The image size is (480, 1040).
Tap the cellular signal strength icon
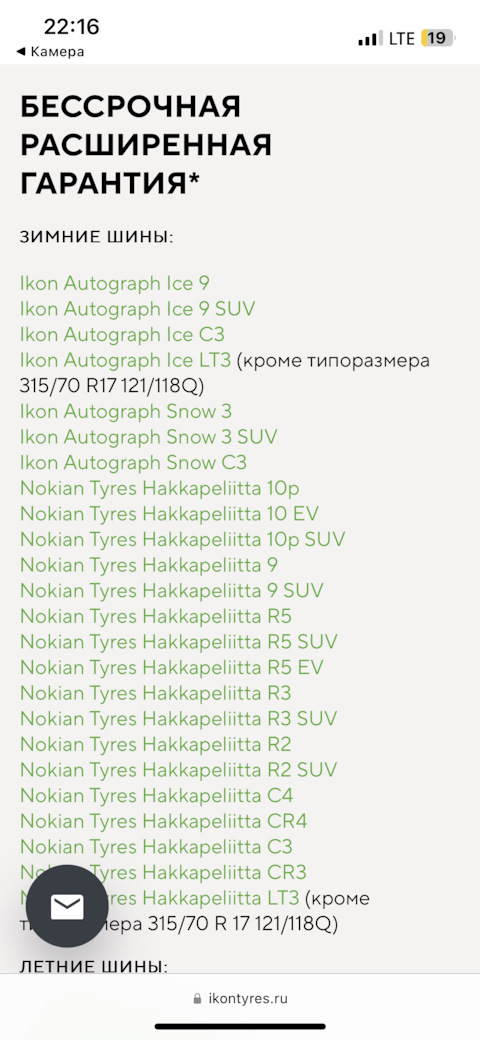pos(371,38)
